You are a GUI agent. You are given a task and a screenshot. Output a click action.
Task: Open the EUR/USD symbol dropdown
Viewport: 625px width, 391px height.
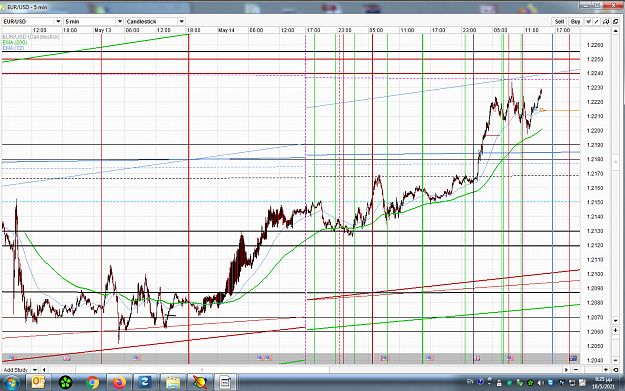coord(31,22)
